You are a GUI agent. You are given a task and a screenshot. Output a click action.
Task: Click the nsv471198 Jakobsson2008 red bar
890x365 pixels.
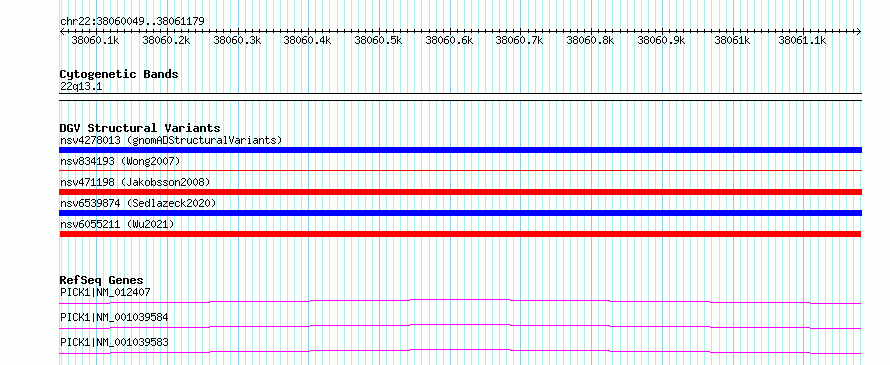pos(460,192)
